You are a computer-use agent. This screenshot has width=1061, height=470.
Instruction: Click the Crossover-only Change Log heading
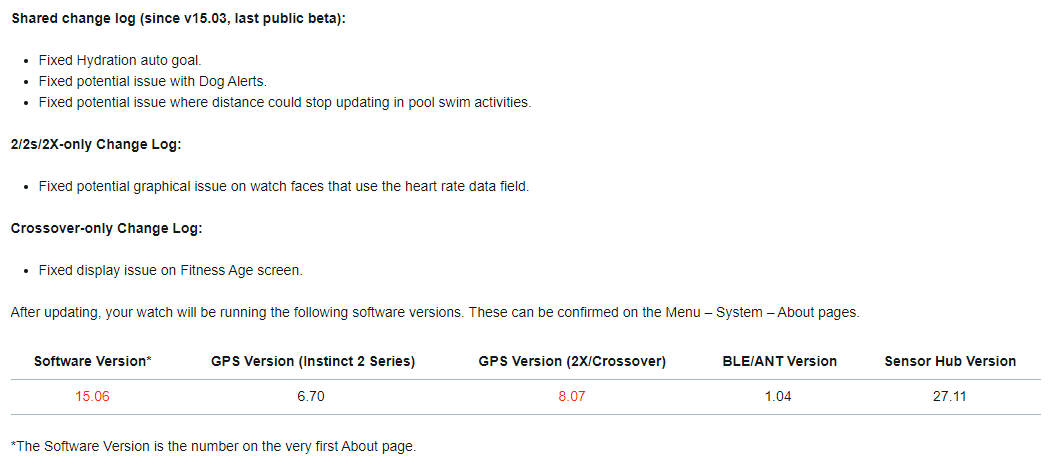[106, 228]
